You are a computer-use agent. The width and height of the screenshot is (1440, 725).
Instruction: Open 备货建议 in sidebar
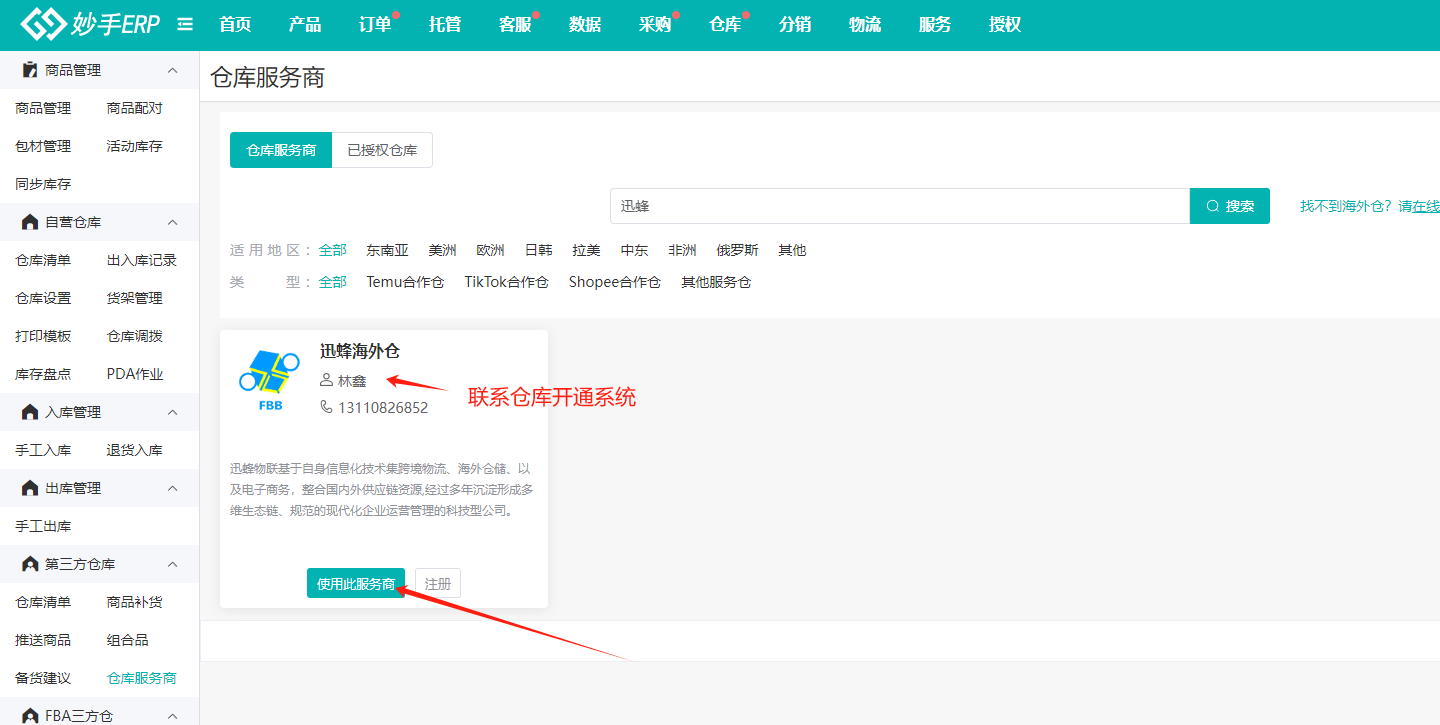[43, 678]
